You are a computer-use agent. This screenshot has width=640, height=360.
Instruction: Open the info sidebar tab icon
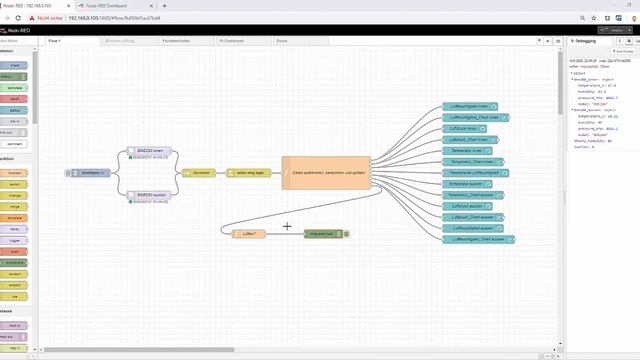click(619, 41)
